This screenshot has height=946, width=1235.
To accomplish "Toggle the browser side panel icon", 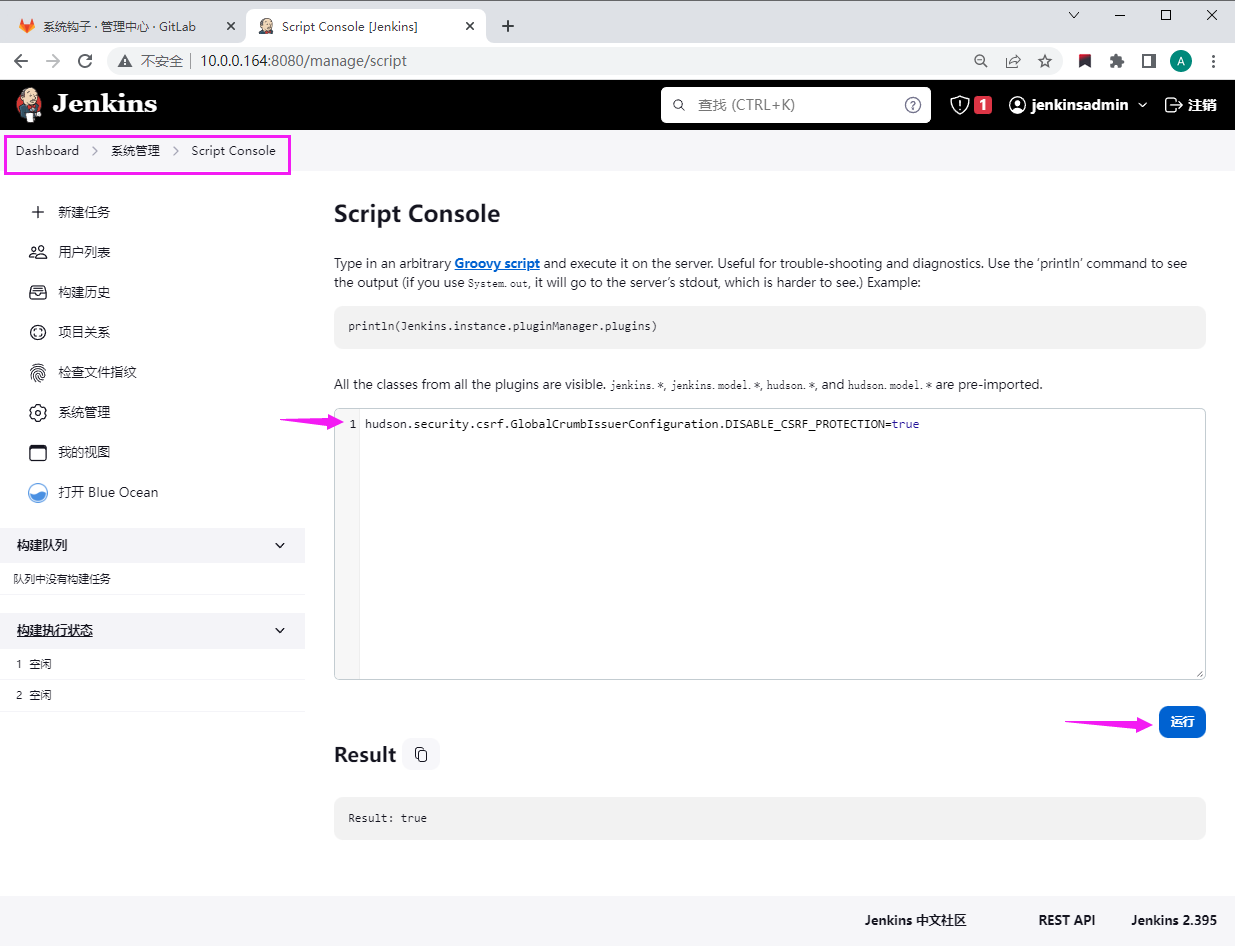I will click(x=1149, y=61).
